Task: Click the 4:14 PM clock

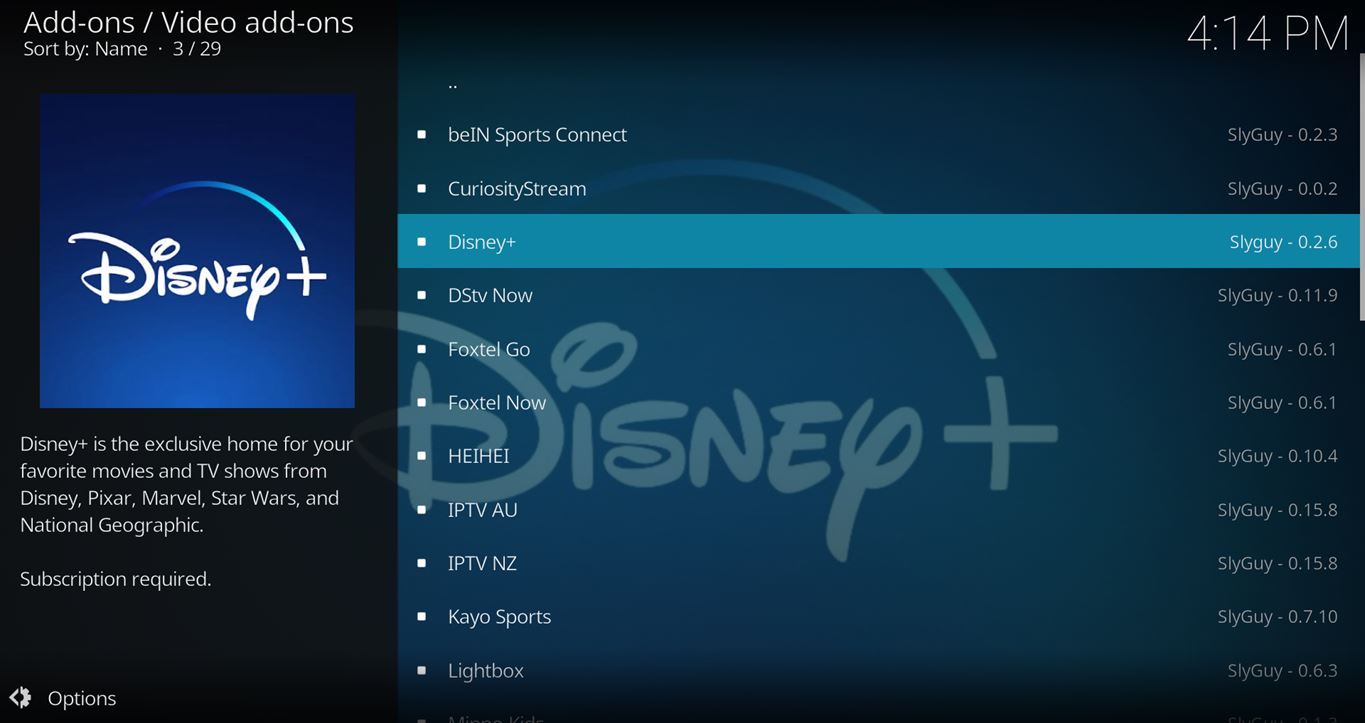Action: (1267, 34)
